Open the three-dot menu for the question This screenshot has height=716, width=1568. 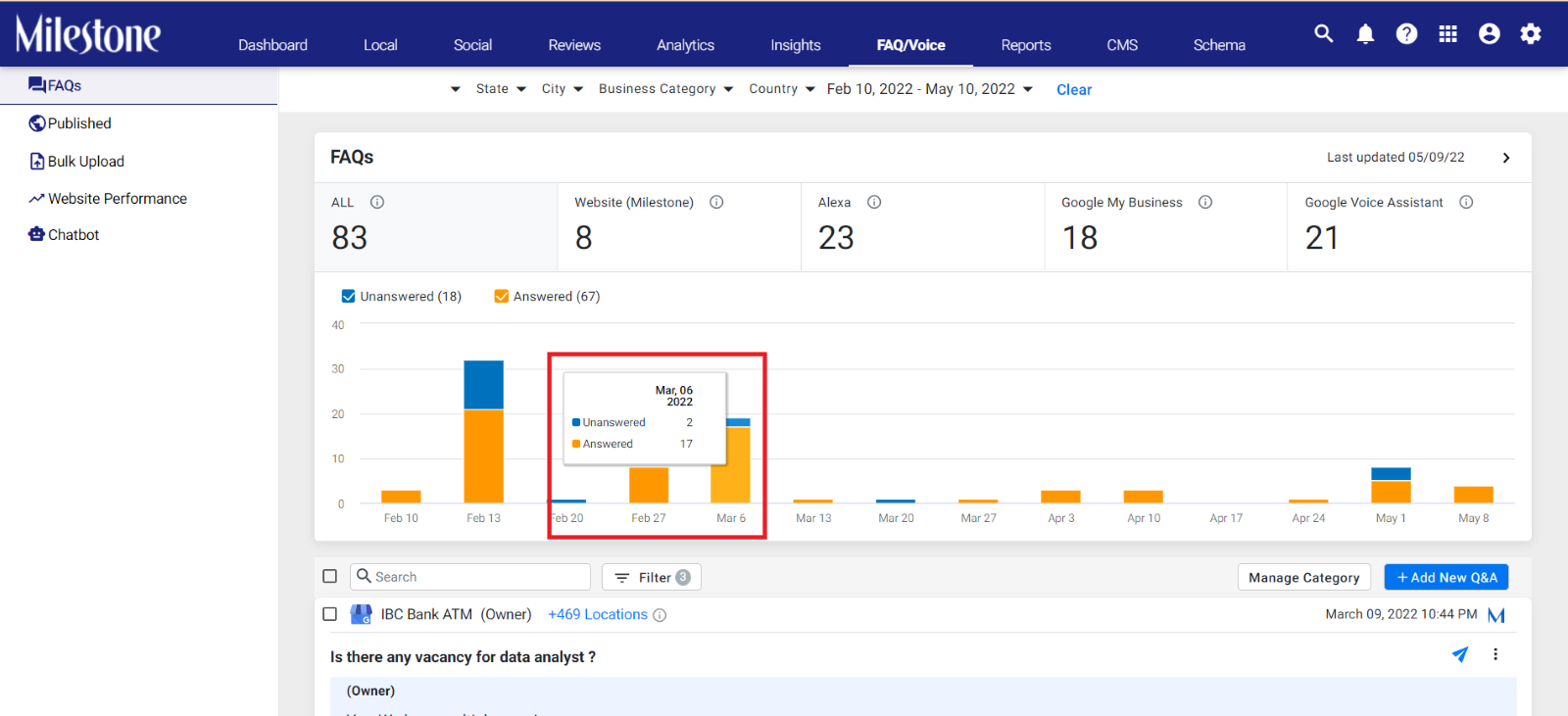(x=1495, y=654)
